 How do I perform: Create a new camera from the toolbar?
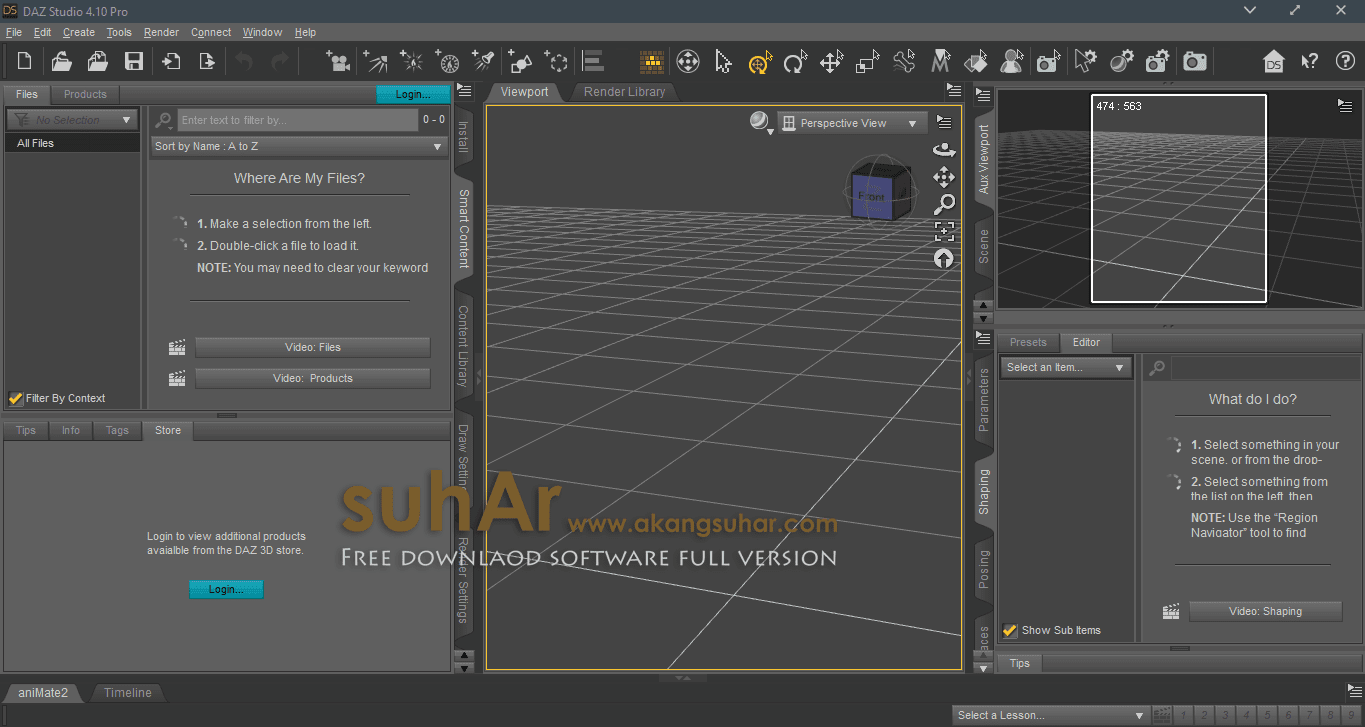tap(338, 62)
